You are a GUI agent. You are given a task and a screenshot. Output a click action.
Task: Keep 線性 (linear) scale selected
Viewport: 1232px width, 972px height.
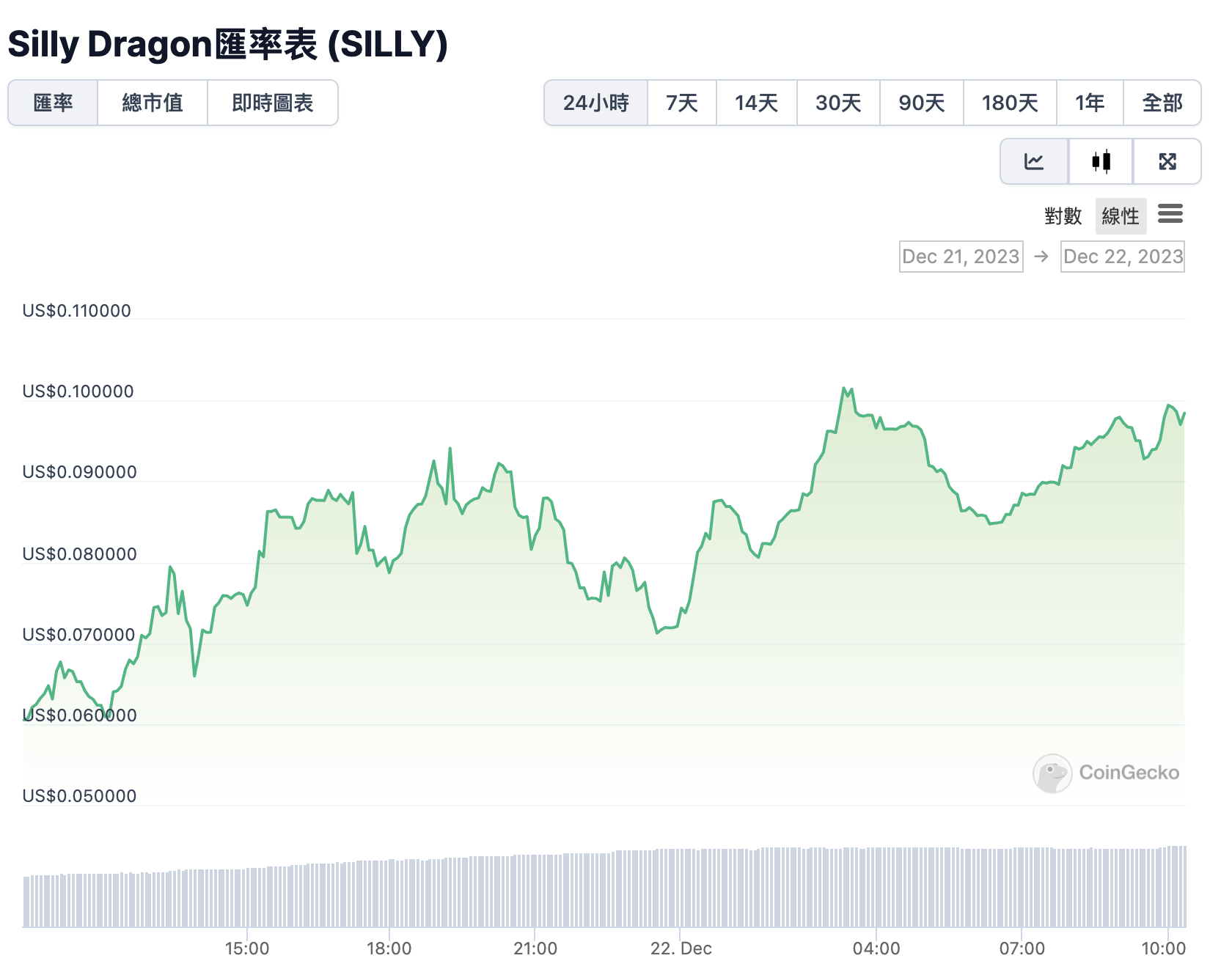click(x=1121, y=216)
